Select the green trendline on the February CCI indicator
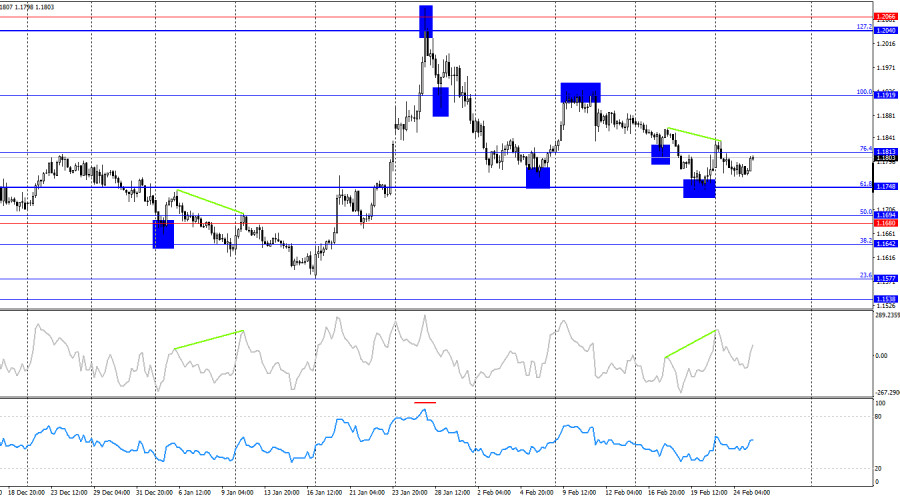This screenshot has height=500, width=900. pos(690,344)
